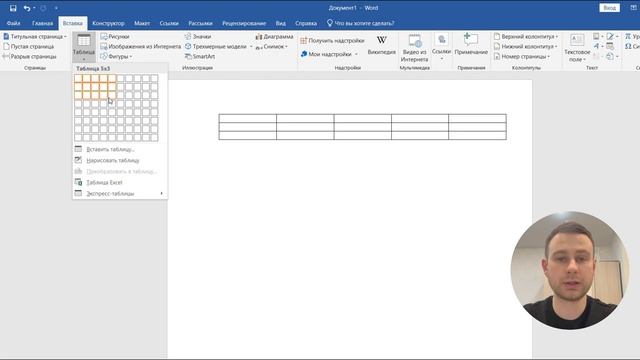Click the first cell of the document table

(x=247, y=118)
